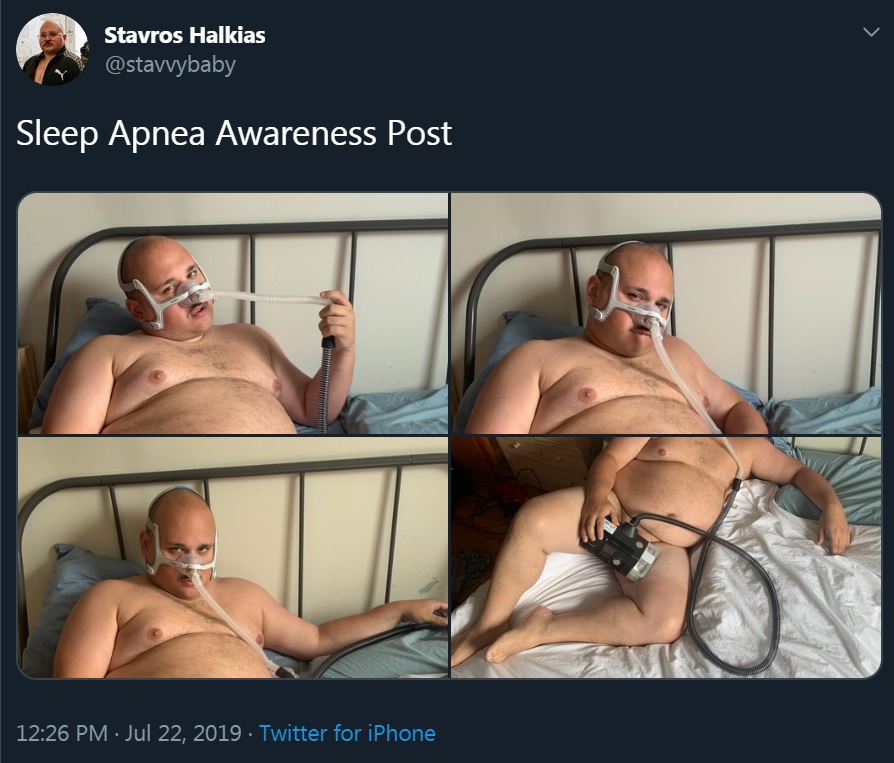894x763 pixels.
Task: Open the @stavvybaby handle link
Action: pos(170,64)
